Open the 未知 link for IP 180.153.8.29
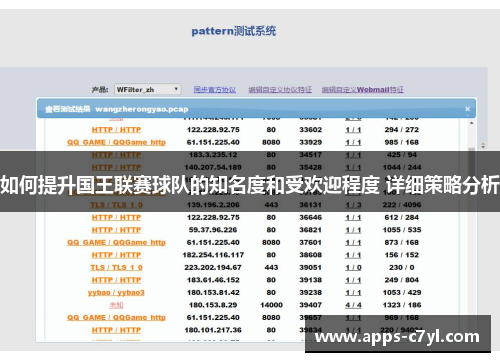 tap(116, 305)
